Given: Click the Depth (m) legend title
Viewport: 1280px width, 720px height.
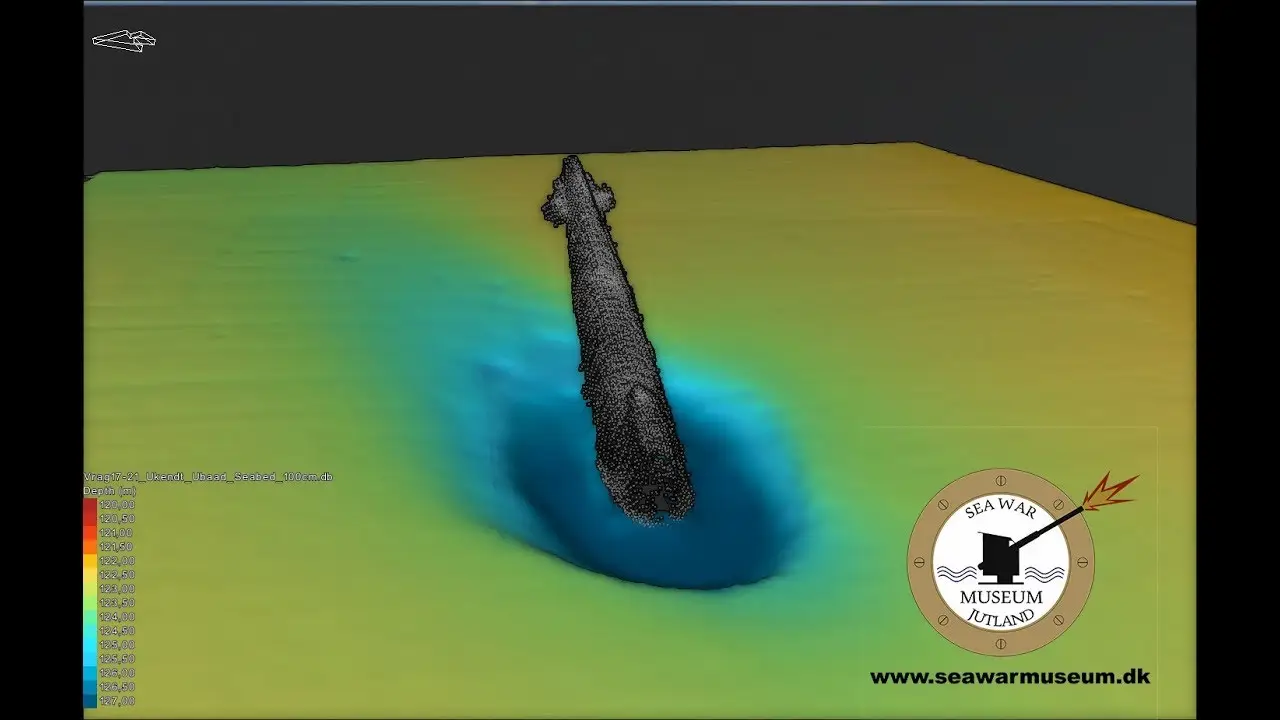Looking at the screenshot, I should pos(110,491).
